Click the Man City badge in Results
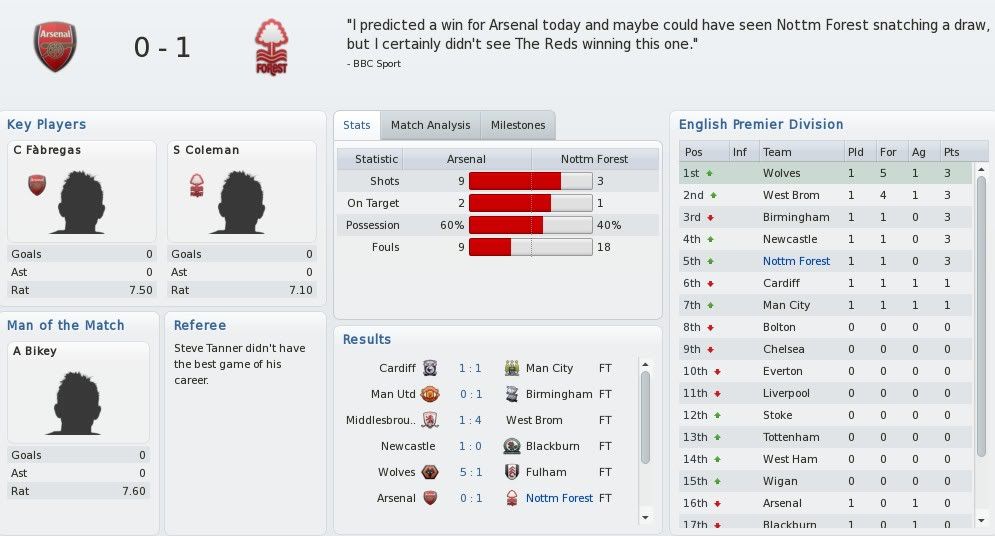The height and width of the screenshot is (536, 995). coord(511,368)
